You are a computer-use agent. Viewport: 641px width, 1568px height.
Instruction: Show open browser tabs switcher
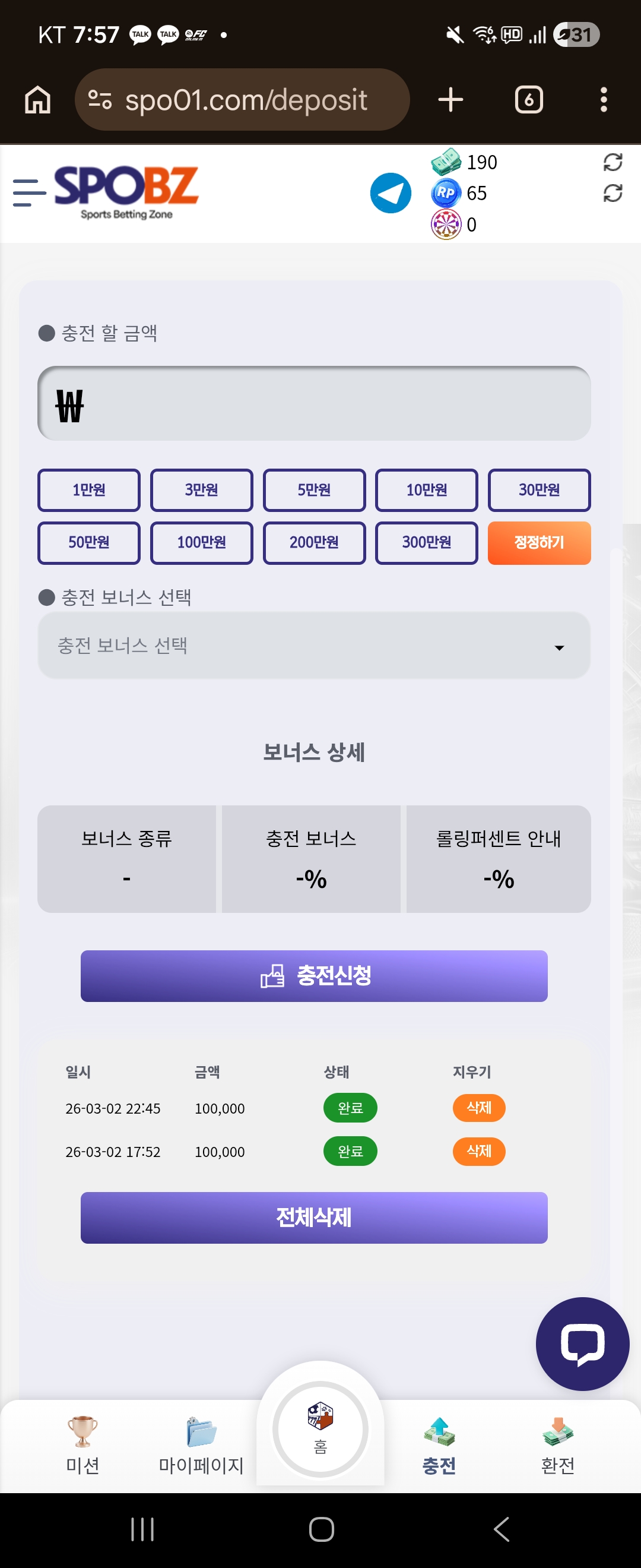[528, 100]
